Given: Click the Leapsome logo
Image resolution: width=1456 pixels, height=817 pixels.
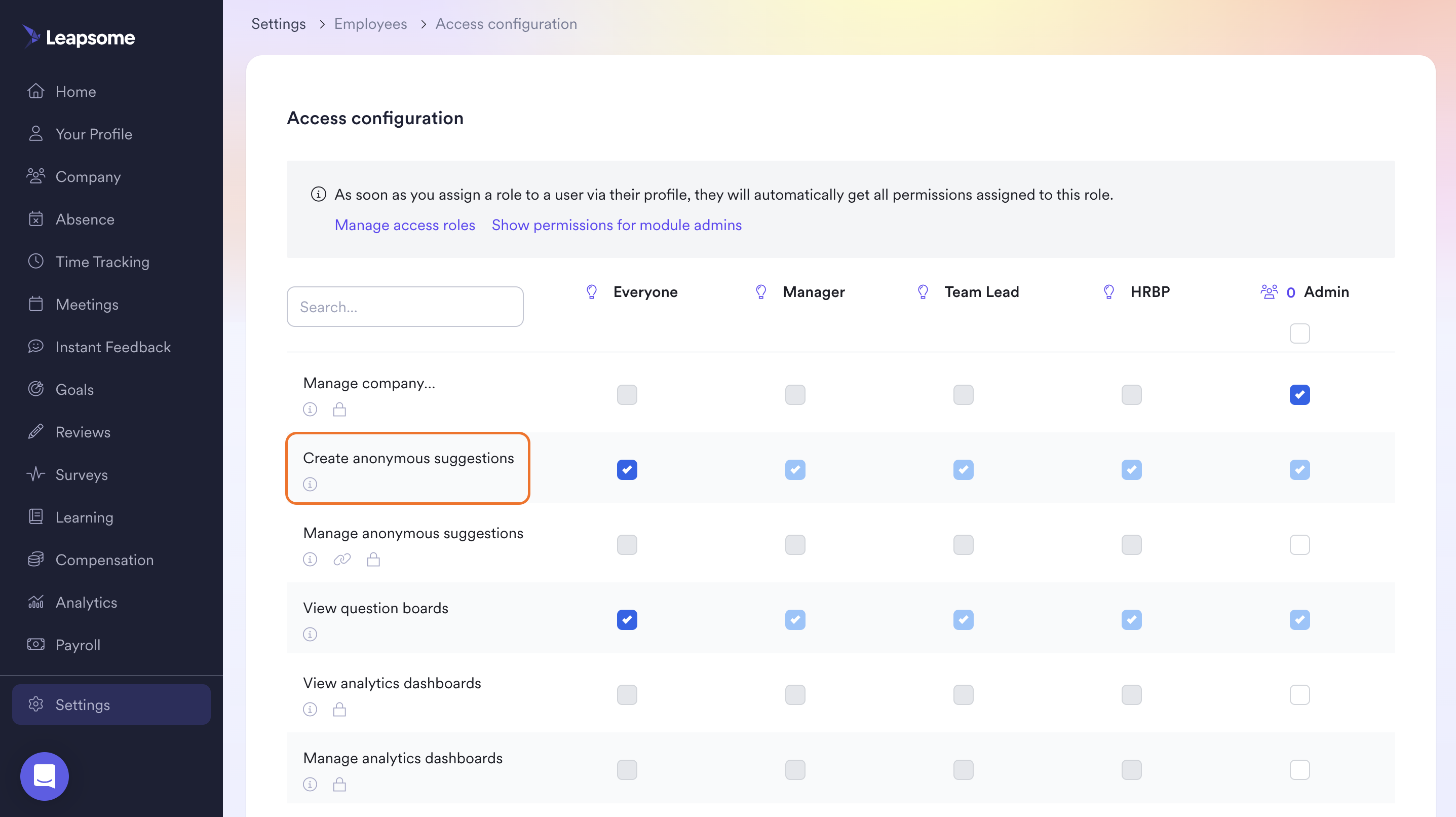Looking at the screenshot, I should pyautogui.click(x=79, y=38).
